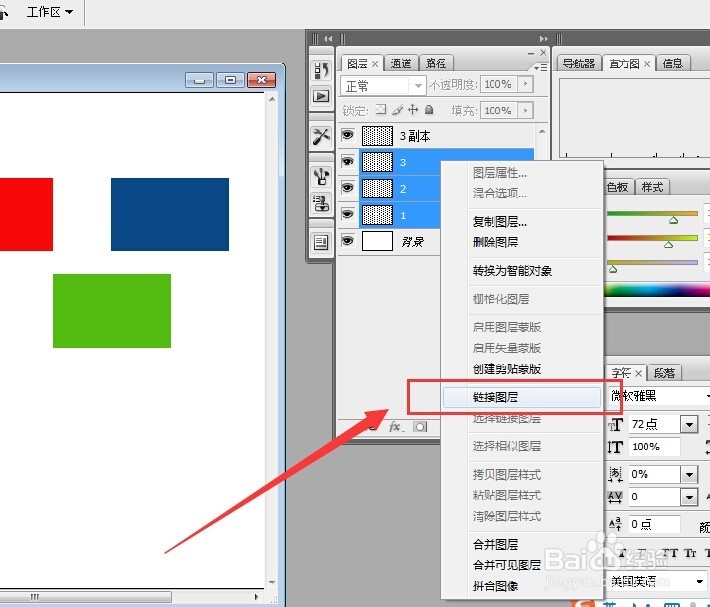710x607 pixels.
Task: Open the kerning 0 dropdown arrow
Action: pyautogui.click(x=689, y=497)
